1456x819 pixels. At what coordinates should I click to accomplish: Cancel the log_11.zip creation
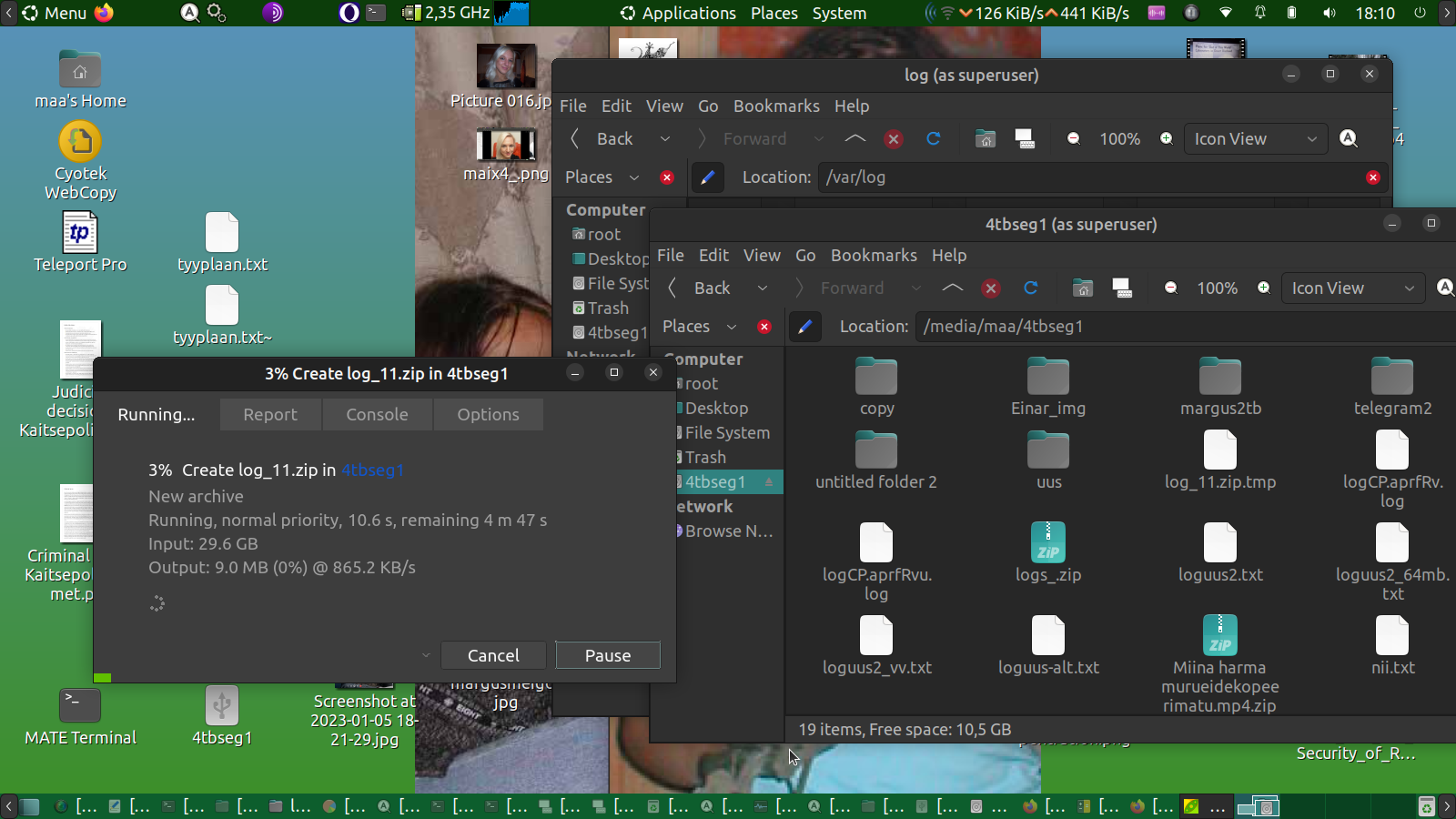pyautogui.click(x=493, y=655)
